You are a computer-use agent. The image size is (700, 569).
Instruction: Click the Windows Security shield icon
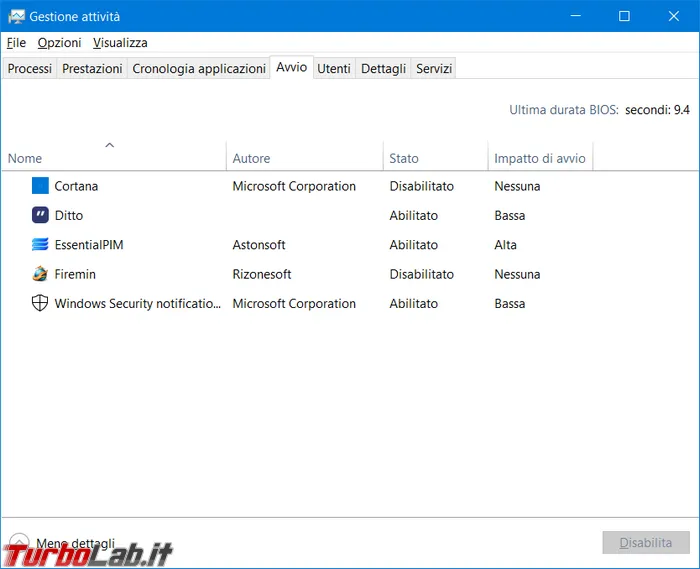[40, 303]
